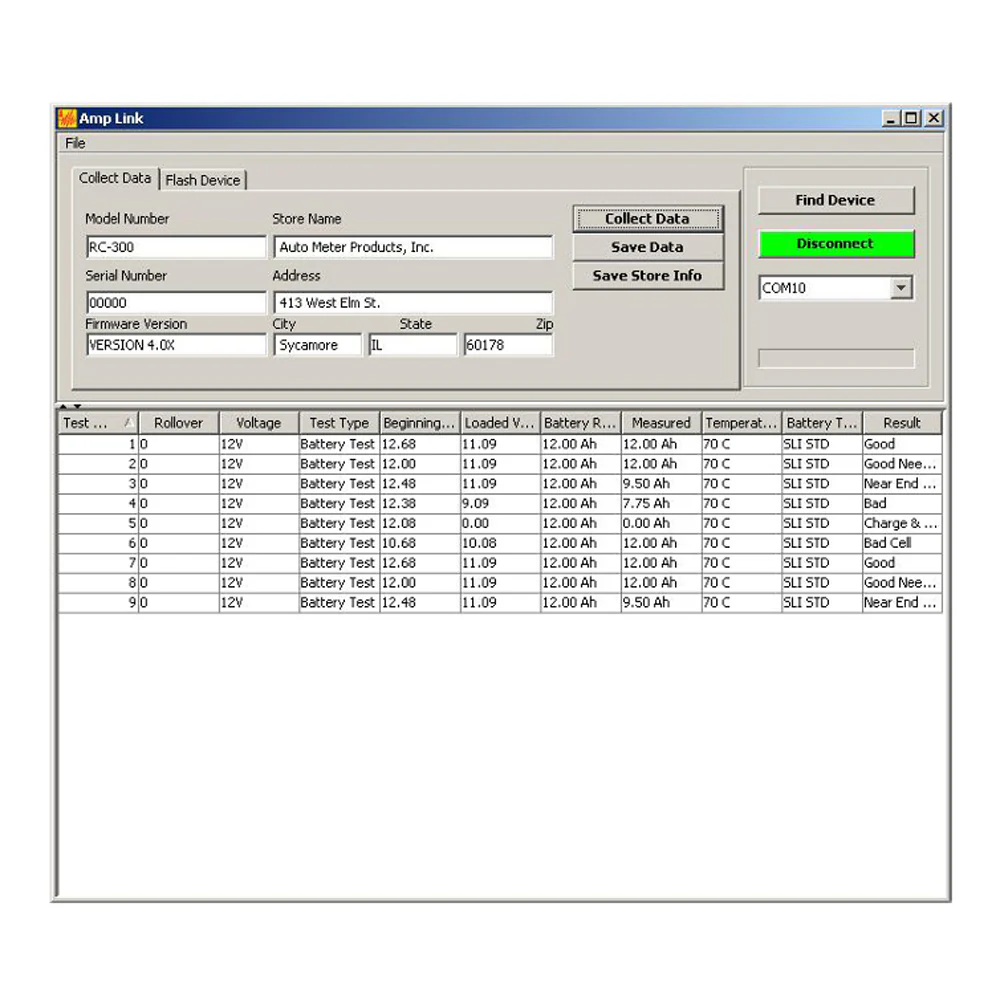
Task: Select the Collect Data tab
Action: coord(115,178)
